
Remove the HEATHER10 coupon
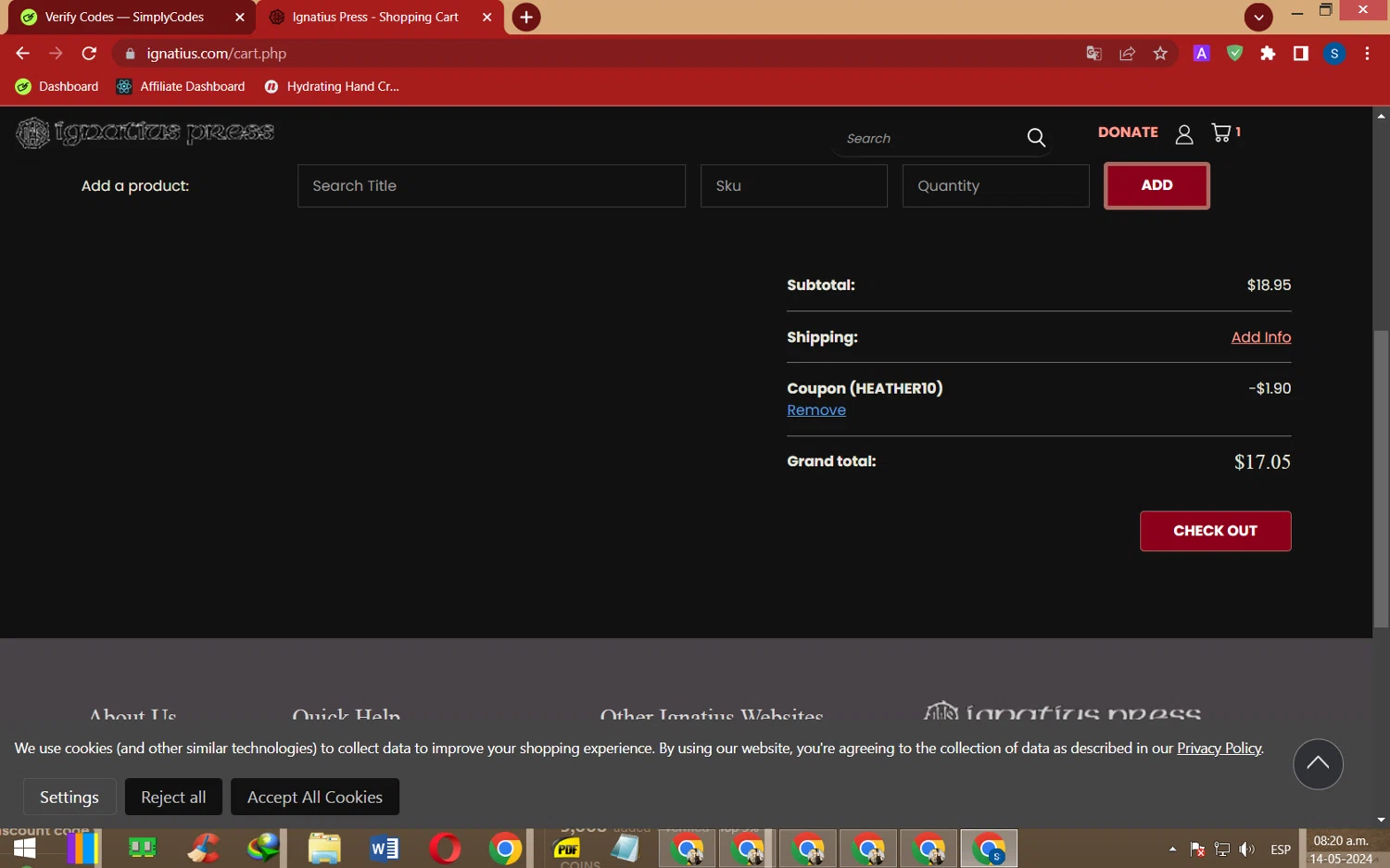(x=815, y=410)
